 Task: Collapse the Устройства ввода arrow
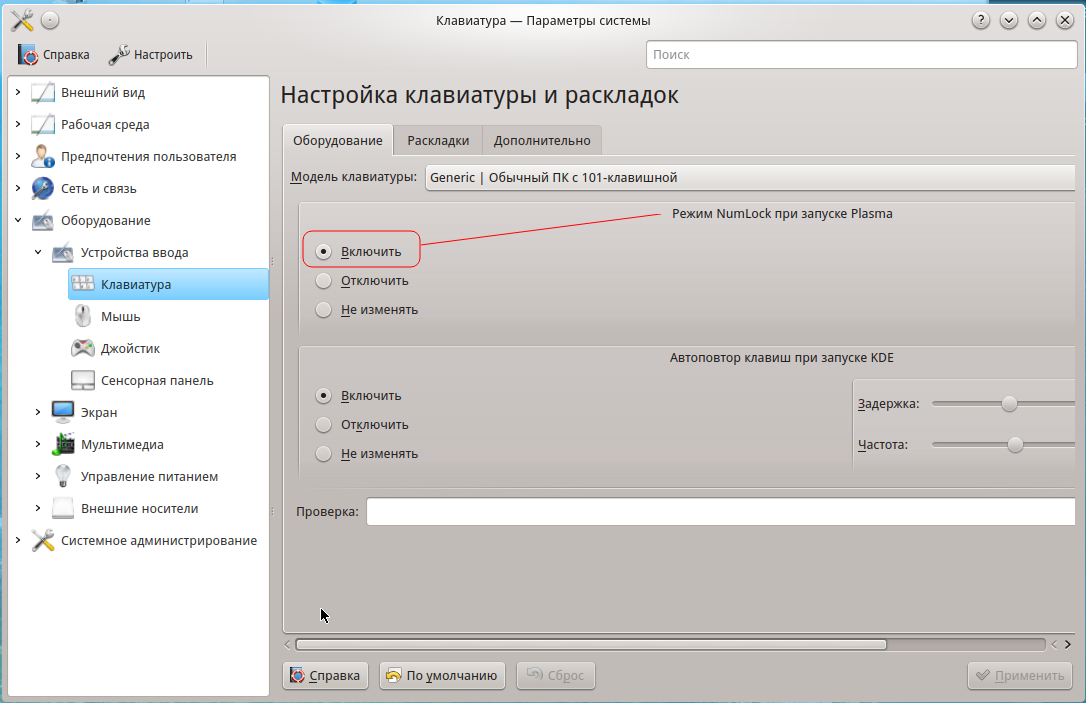(x=38, y=252)
